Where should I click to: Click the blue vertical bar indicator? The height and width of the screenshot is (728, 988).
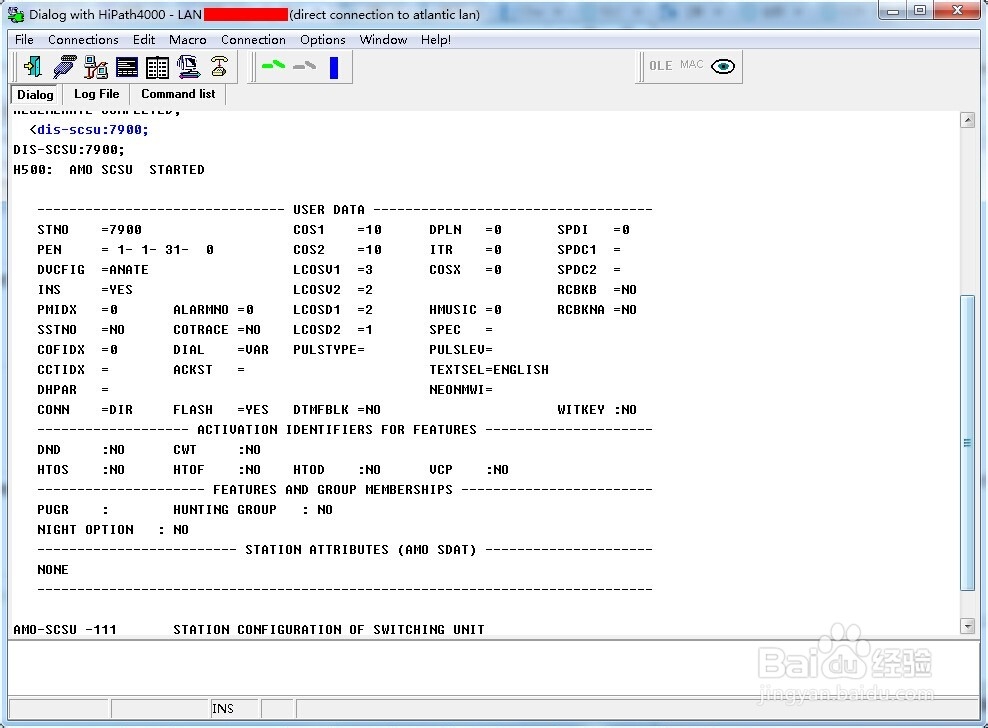point(334,67)
